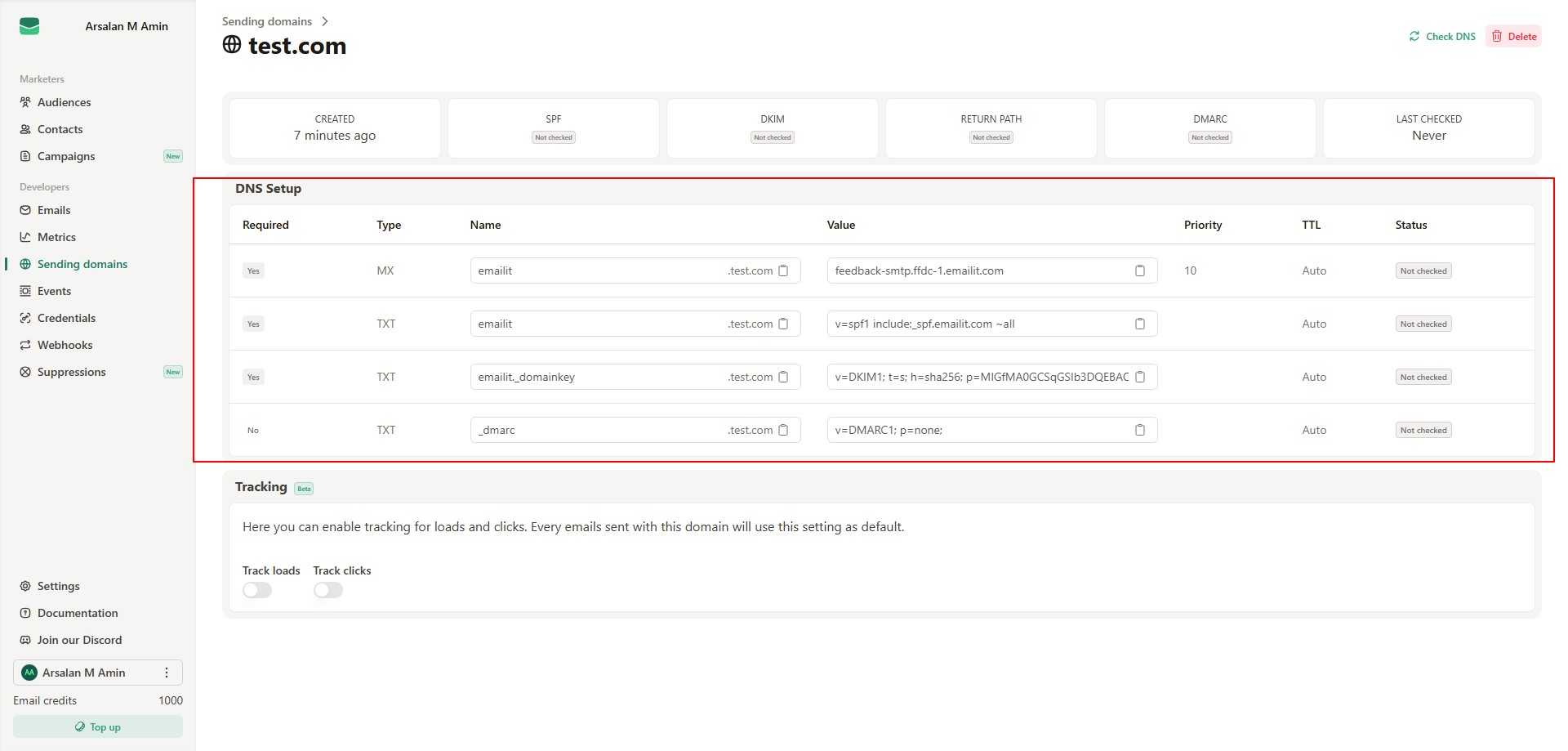The width and height of the screenshot is (1568, 751).
Task: Click the Sending domains breadcrumb
Action: pyautogui.click(x=267, y=21)
